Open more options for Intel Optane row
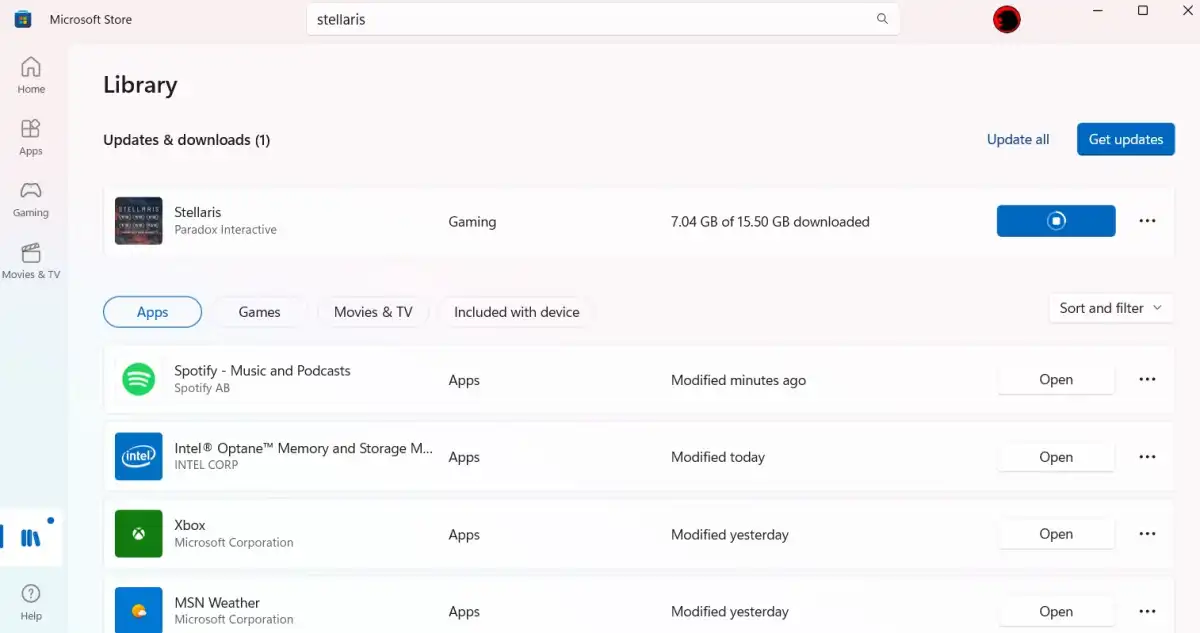The image size is (1200, 633). 1147,457
